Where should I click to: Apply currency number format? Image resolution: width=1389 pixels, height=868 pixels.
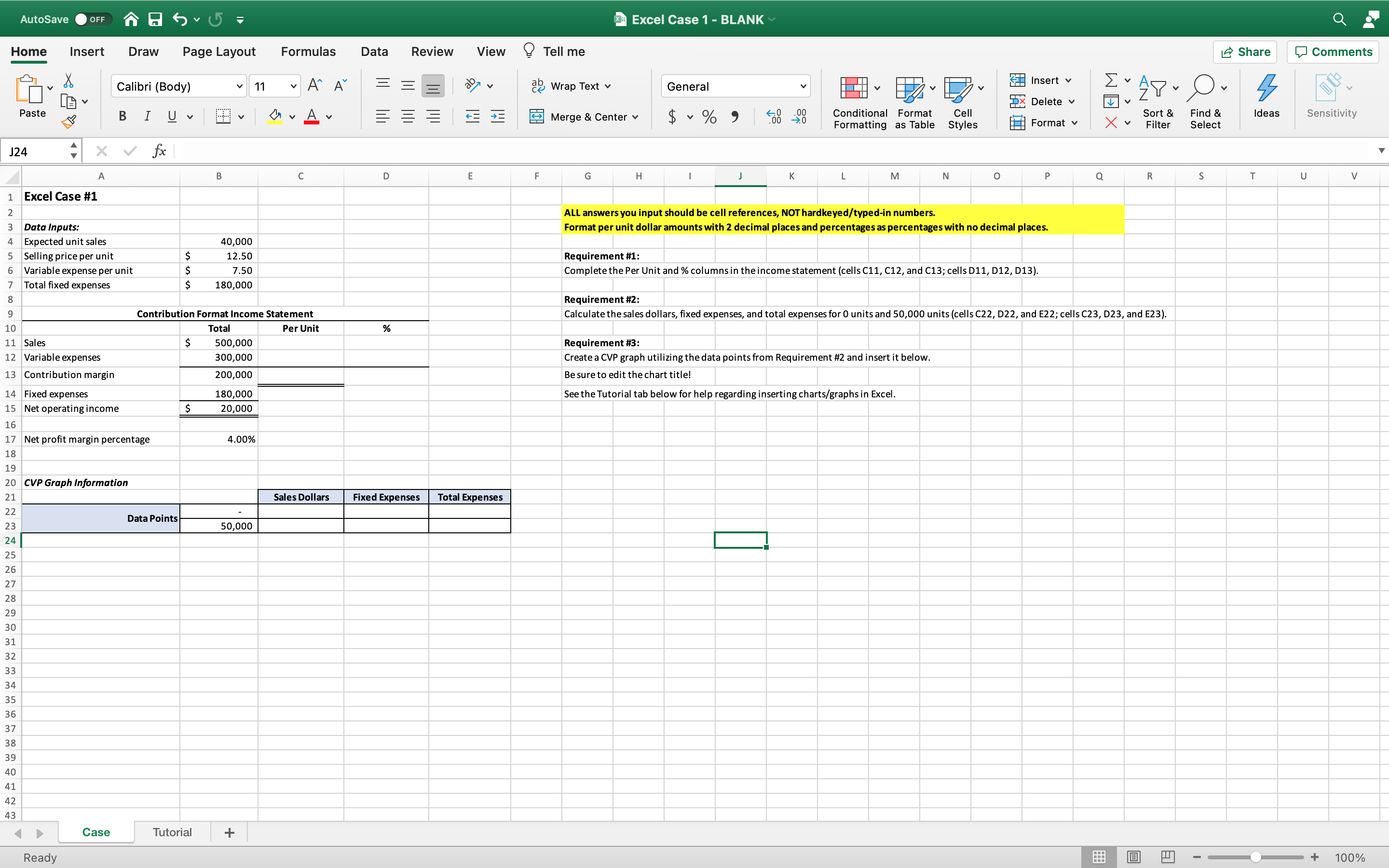(x=673, y=117)
